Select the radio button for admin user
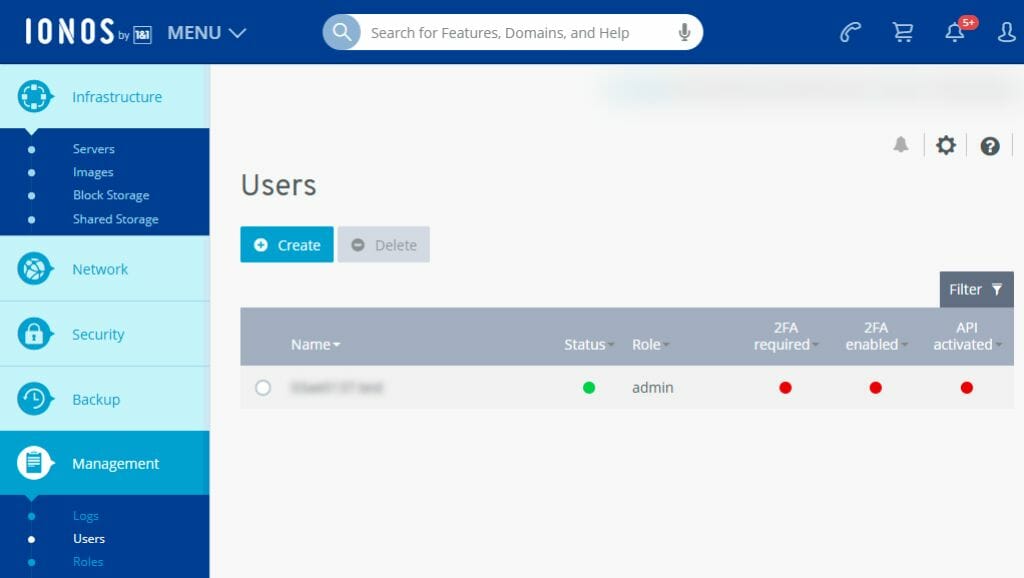 pyautogui.click(x=263, y=388)
